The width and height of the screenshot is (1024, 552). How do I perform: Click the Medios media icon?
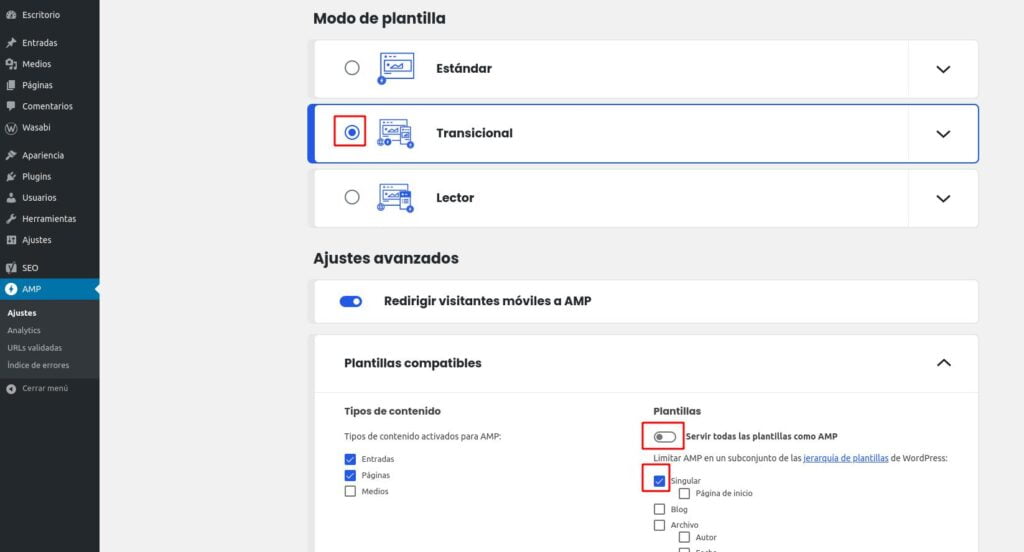click(x=11, y=64)
